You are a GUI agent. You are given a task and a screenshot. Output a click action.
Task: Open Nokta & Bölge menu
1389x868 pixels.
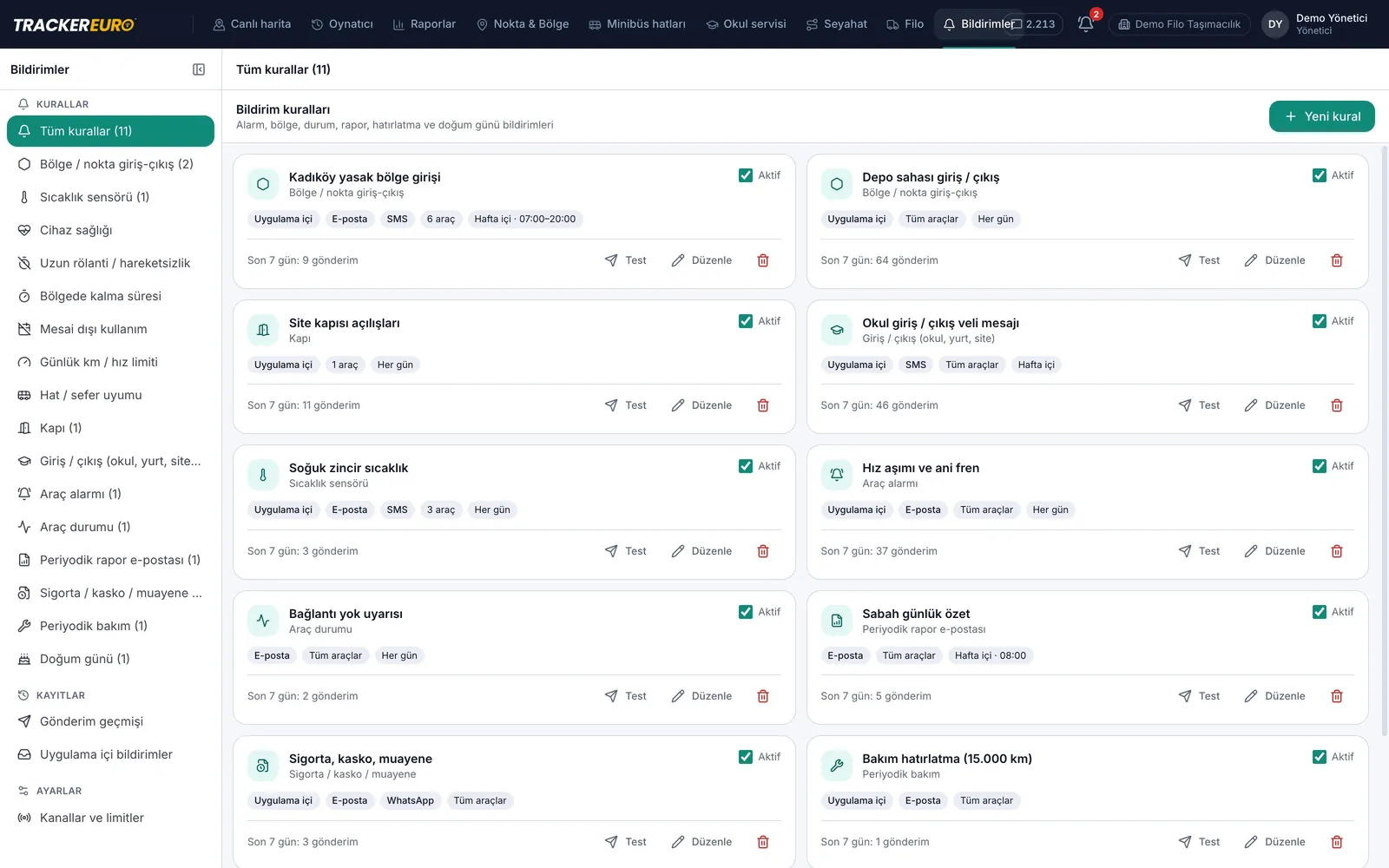tap(523, 24)
